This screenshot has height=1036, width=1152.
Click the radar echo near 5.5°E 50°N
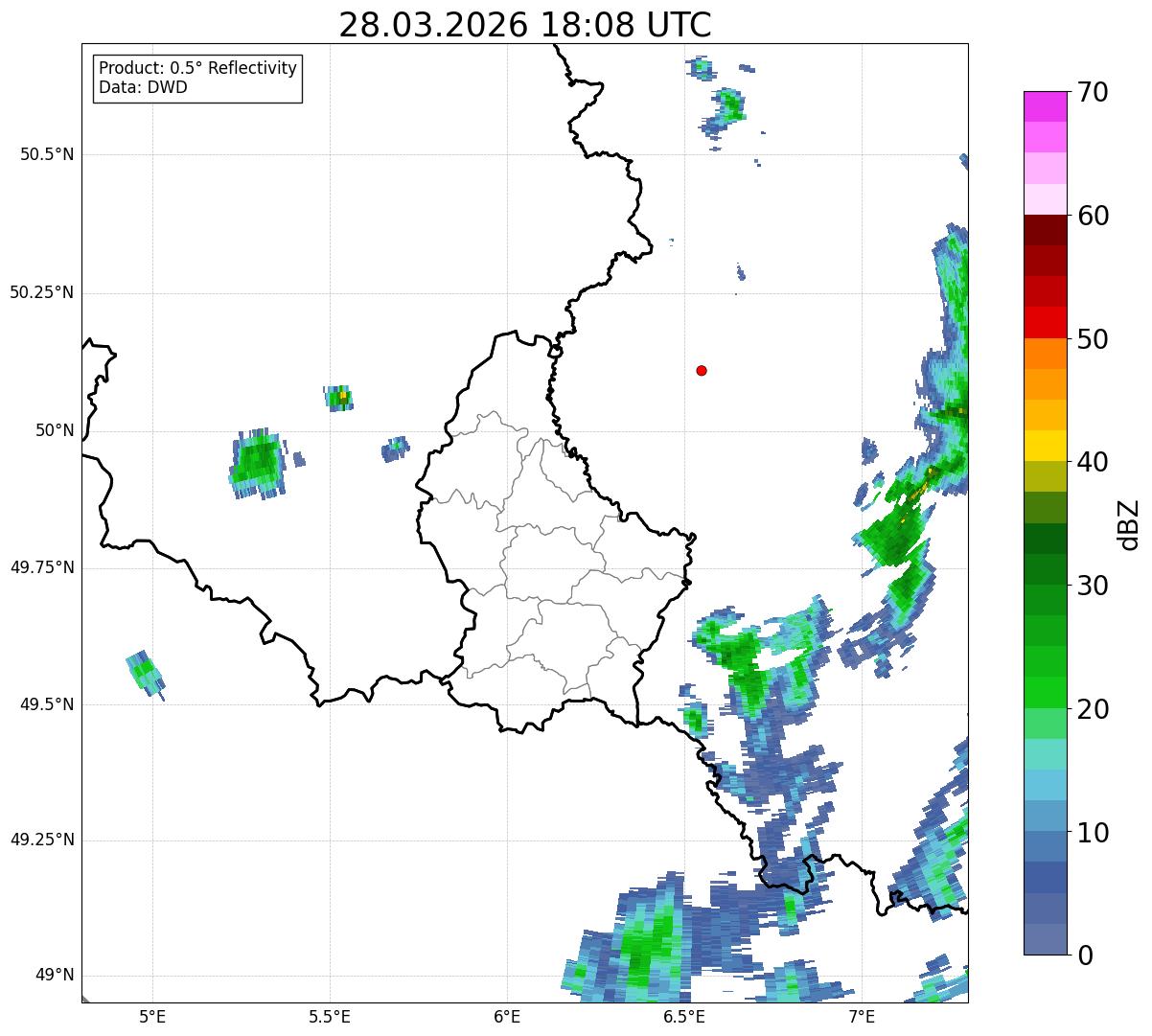[x=339, y=398]
